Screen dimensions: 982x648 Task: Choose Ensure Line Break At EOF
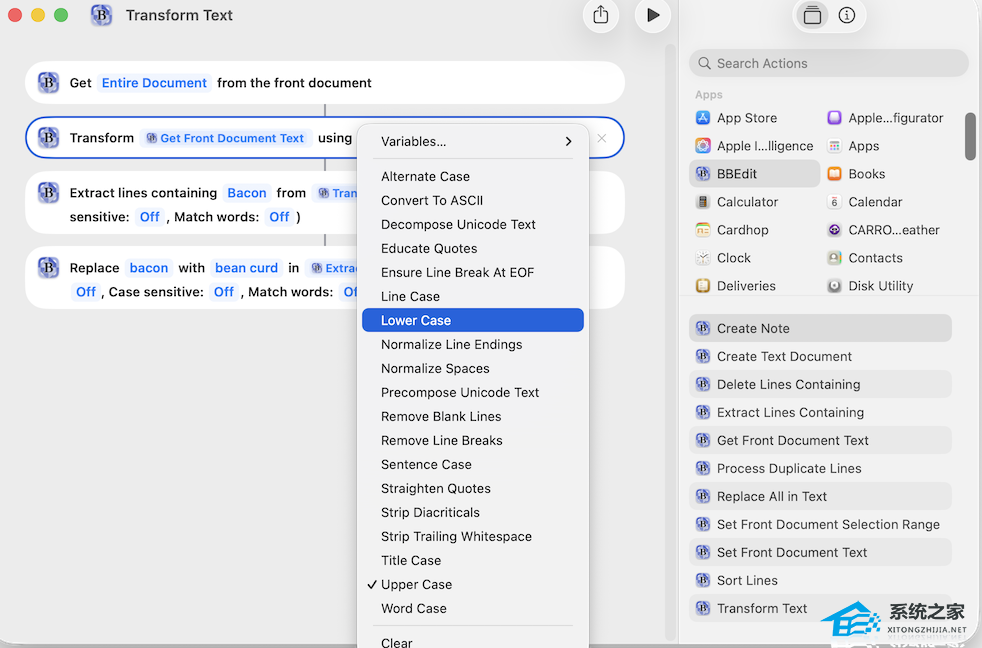(x=473, y=272)
